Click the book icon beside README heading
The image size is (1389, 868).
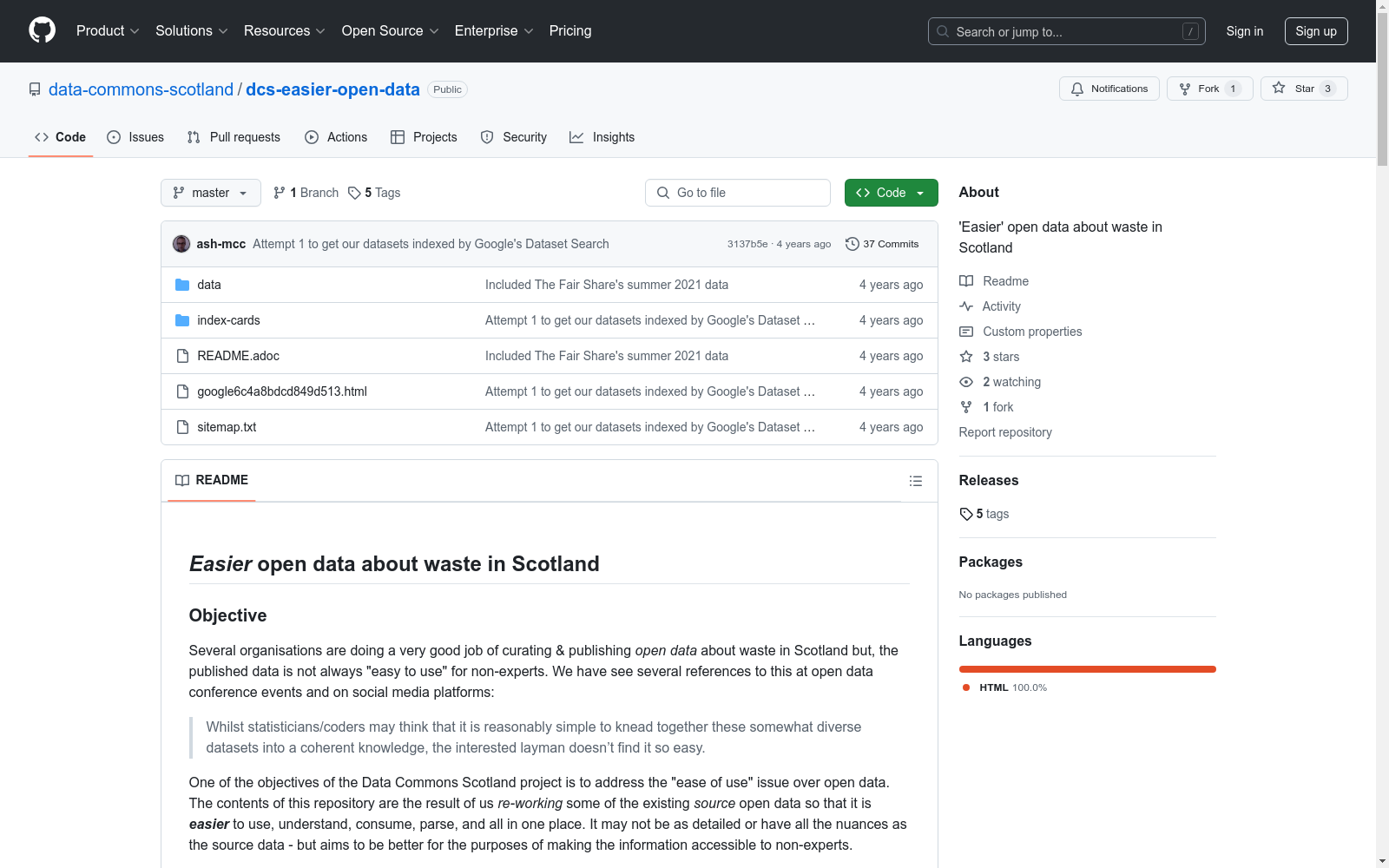182,480
